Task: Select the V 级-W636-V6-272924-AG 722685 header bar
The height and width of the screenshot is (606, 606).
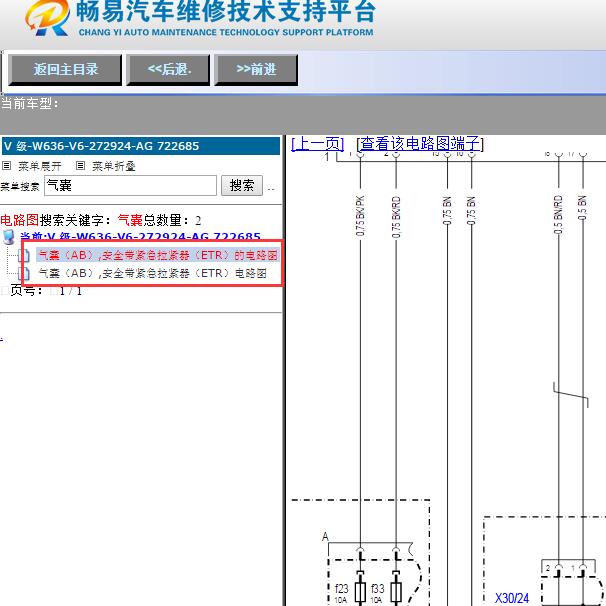Action: pyautogui.click(x=141, y=146)
